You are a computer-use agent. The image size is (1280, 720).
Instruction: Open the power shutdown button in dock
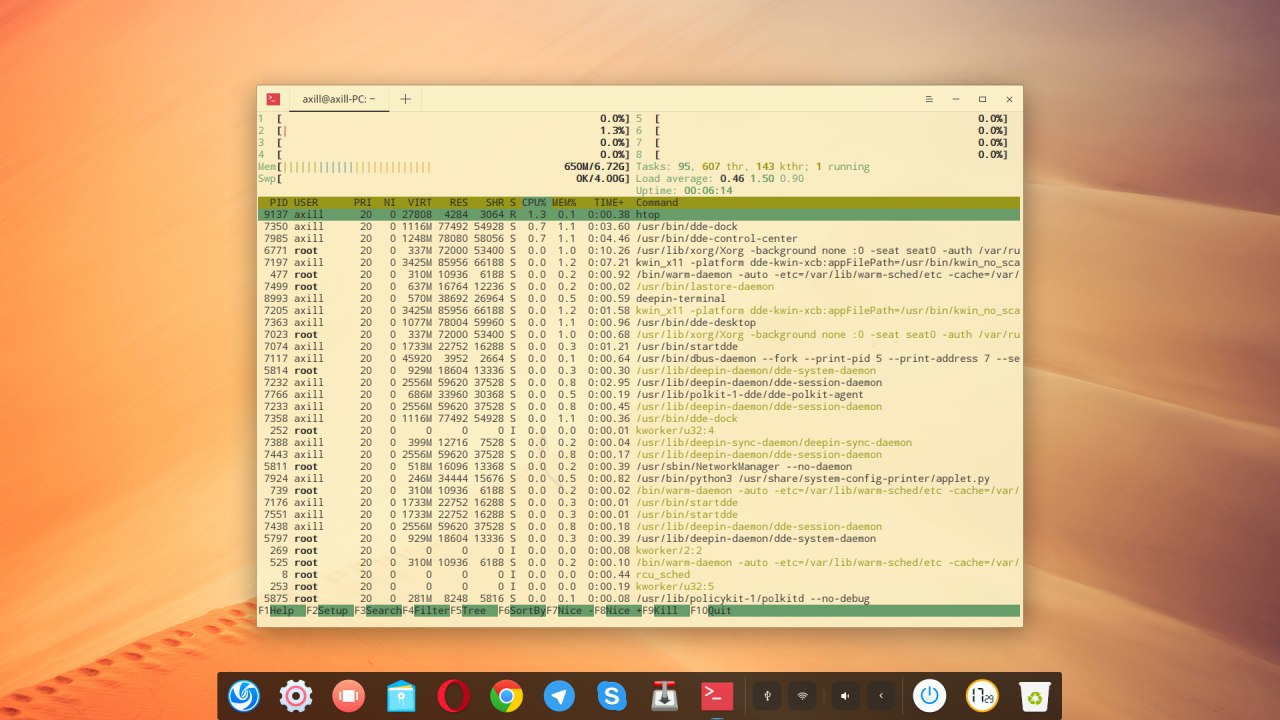click(930, 696)
